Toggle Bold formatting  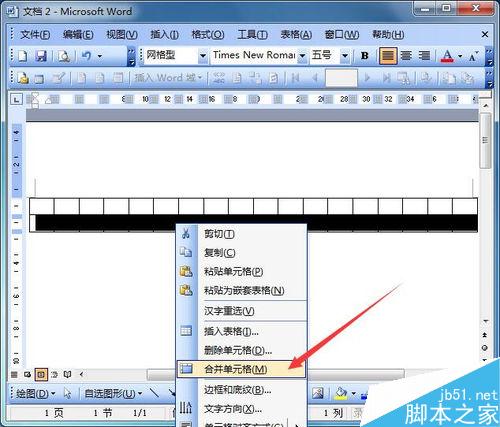tap(365, 56)
